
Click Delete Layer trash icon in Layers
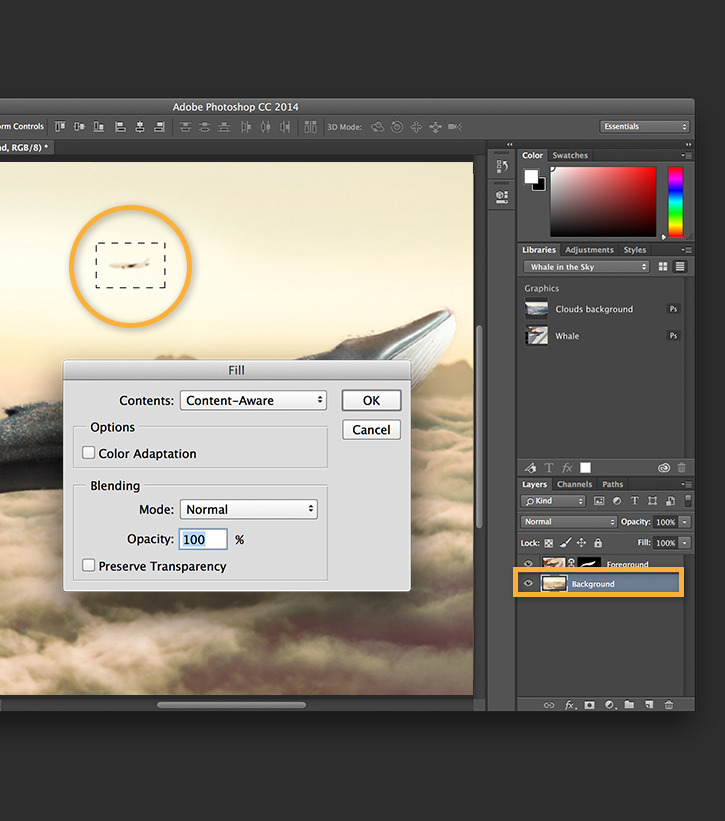(x=669, y=705)
